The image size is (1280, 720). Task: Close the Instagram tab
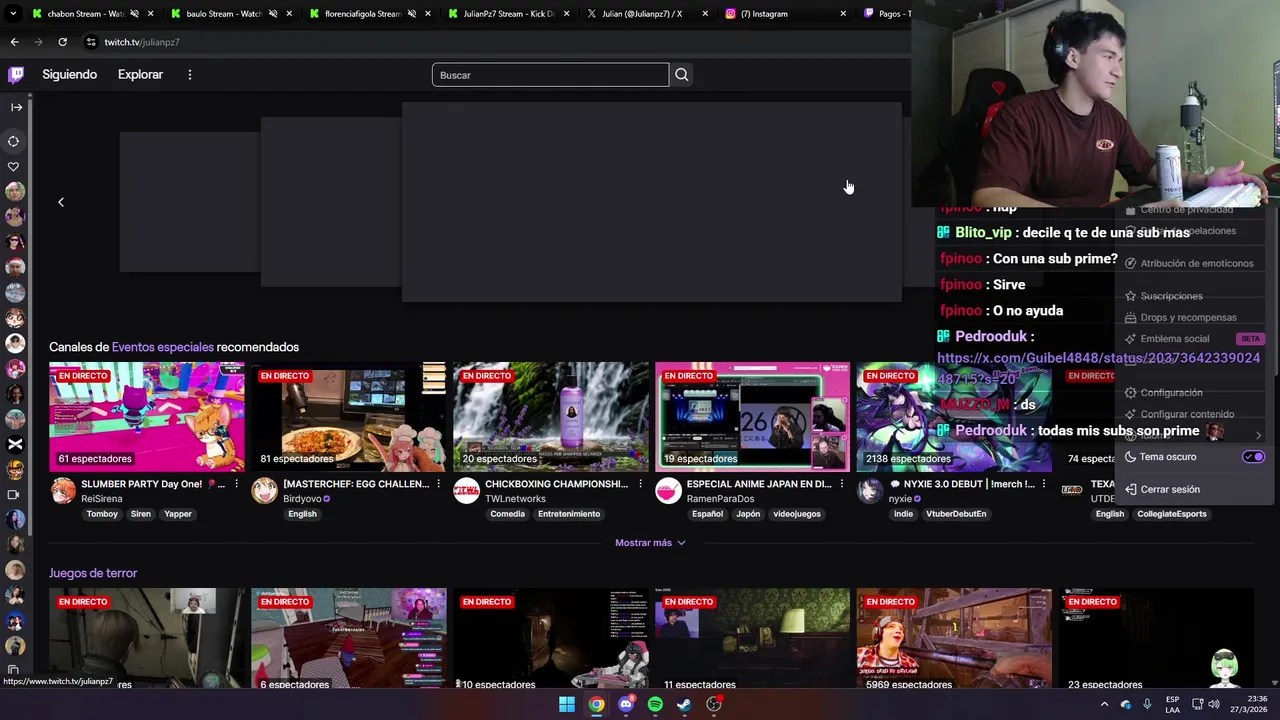(843, 14)
